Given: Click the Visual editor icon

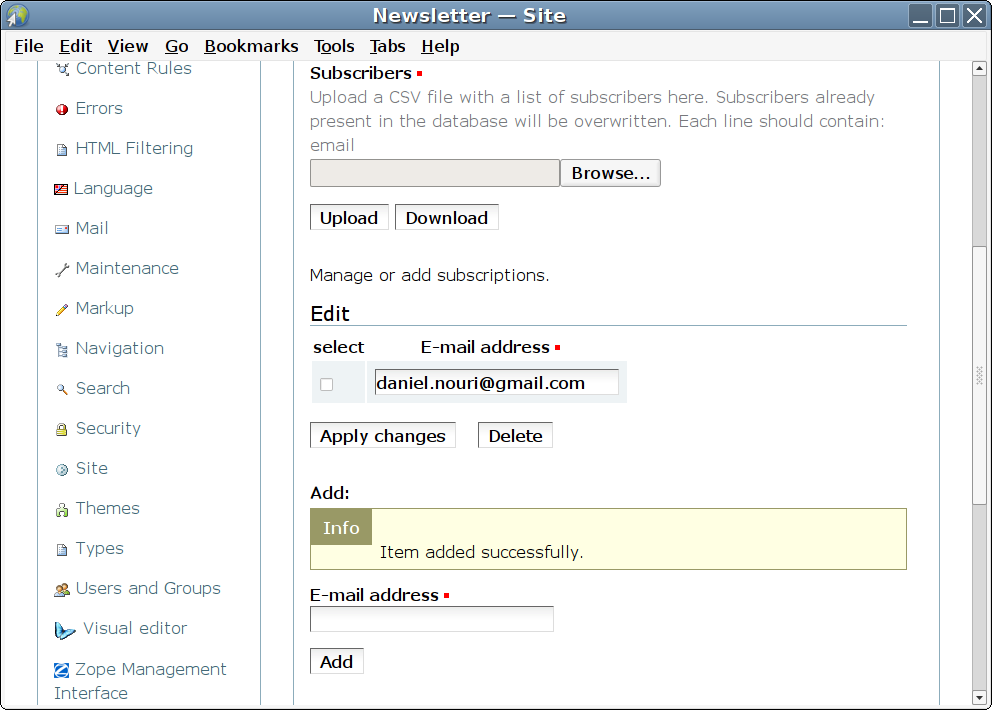Looking at the screenshot, I should (x=65, y=630).
